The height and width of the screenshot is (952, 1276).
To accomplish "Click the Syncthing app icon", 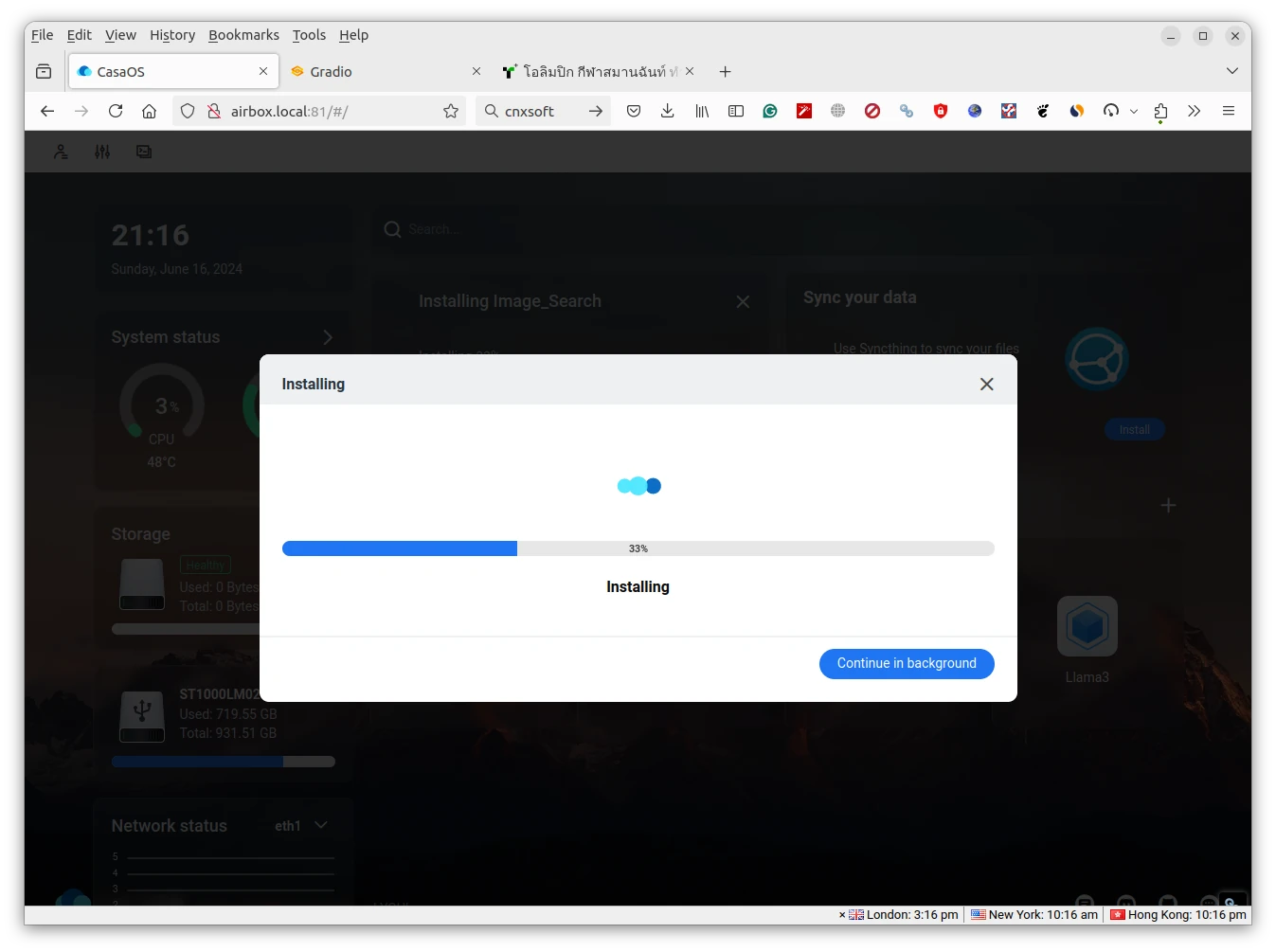I will pos(1096,360).
